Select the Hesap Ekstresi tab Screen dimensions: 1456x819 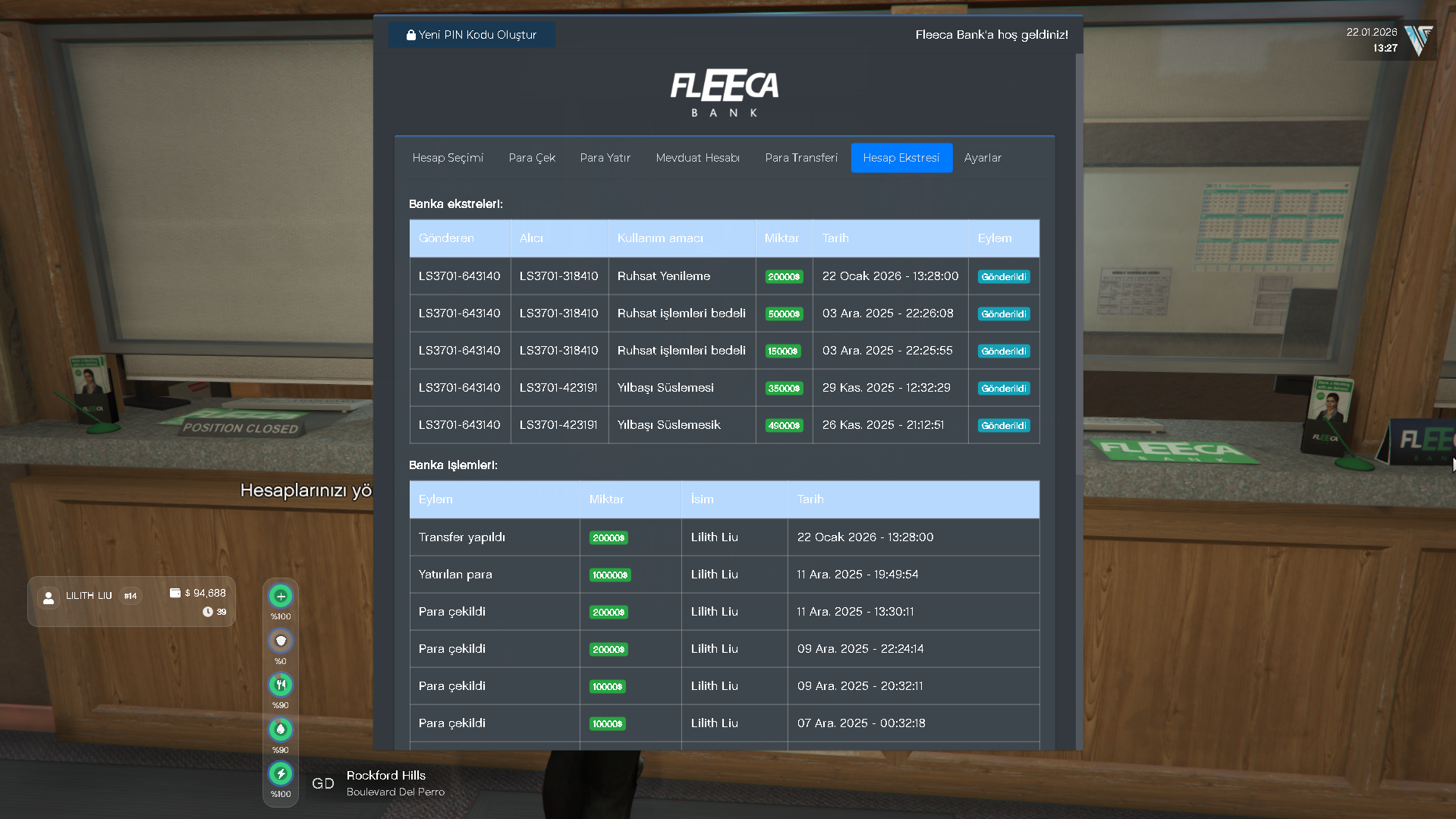901,158
